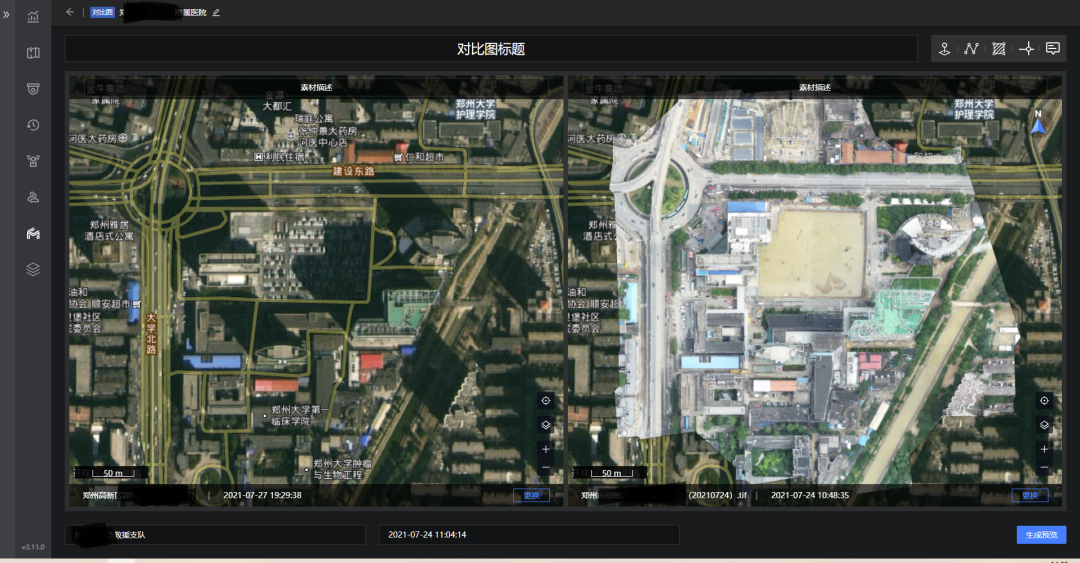Select the crosshair coordinate tool
Screen dimensions: 1080x563
(x=1026, y=48)
